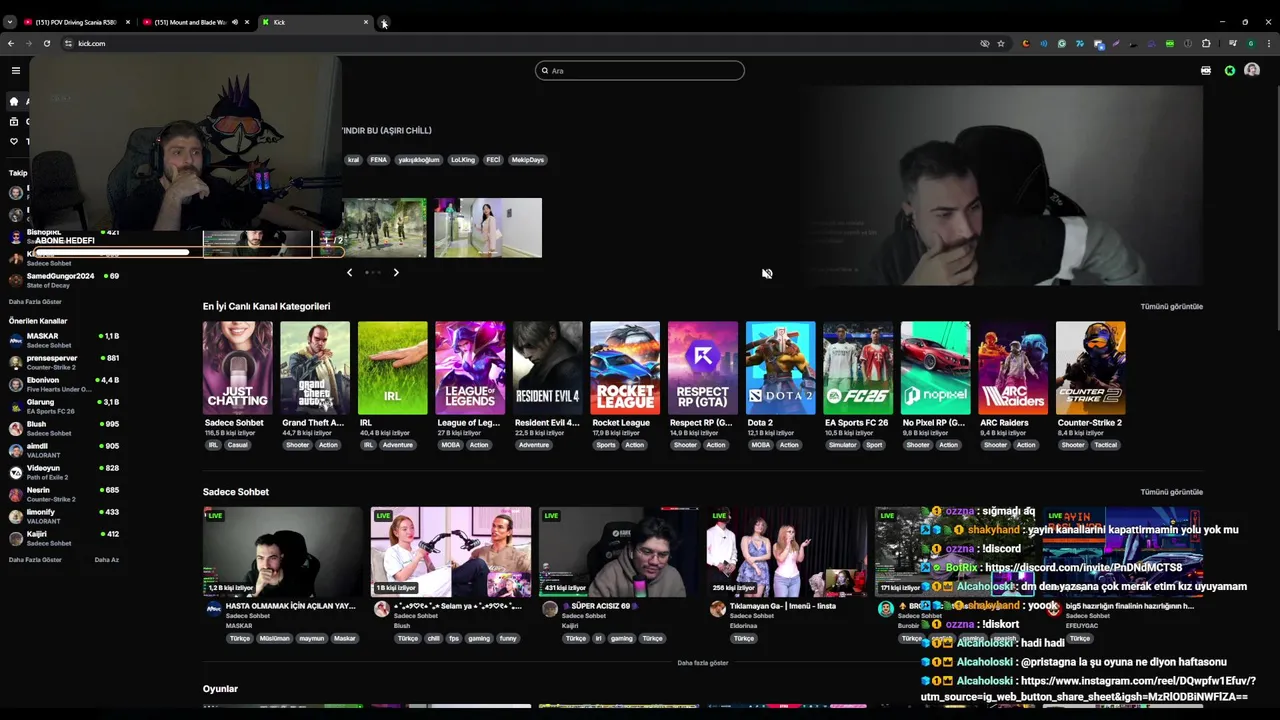Switch to Mount and Blade YouTube tab
Image resolution: width=1280 pixels, height=720 pixels.
190,22
